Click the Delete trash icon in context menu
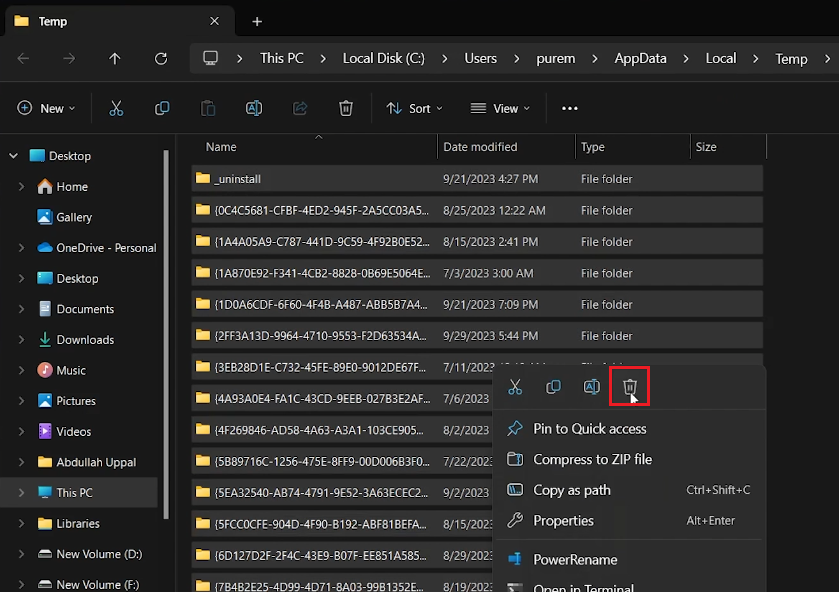The width and height of the screenshot is (839, 592). [630, 387]
